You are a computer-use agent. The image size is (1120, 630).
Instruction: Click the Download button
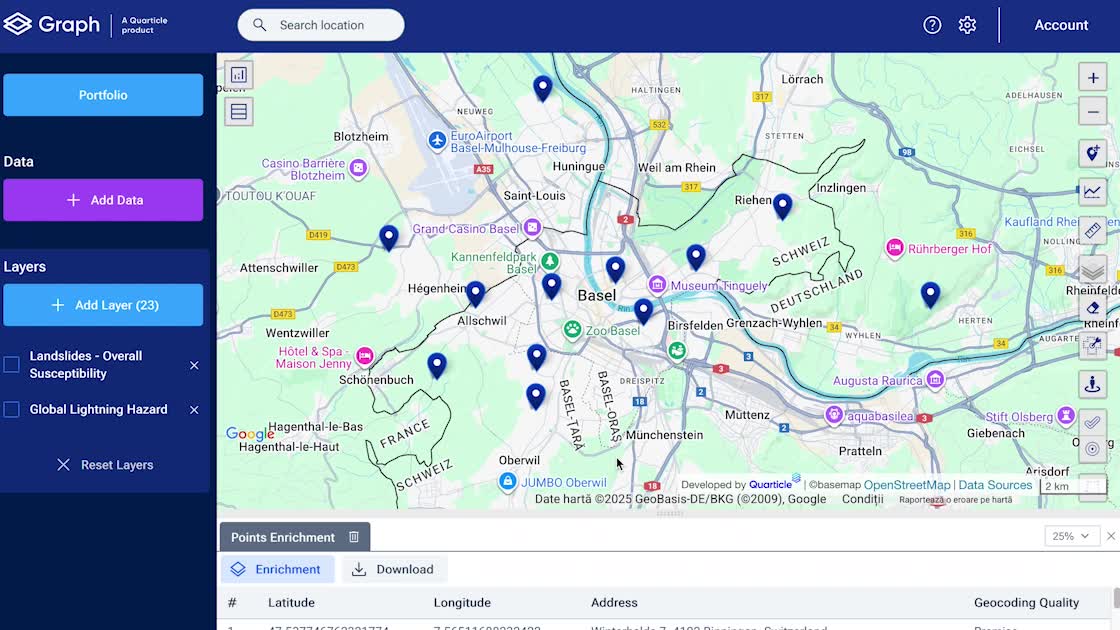pos(394,569)
